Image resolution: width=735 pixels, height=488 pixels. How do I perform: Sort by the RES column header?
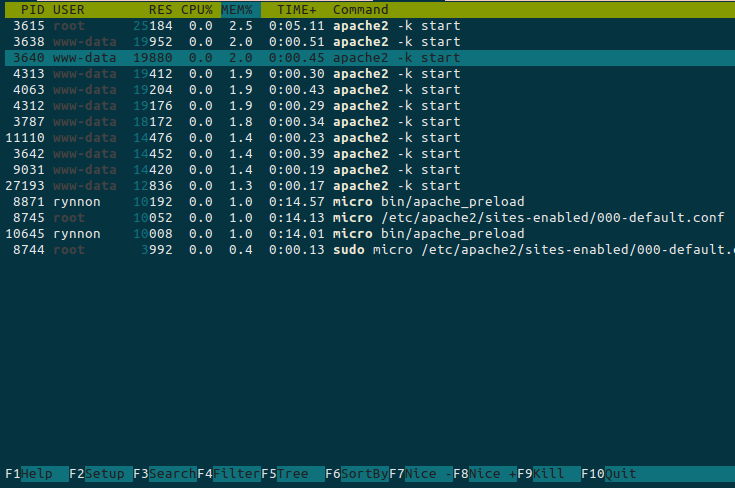(x=160, y=9)
